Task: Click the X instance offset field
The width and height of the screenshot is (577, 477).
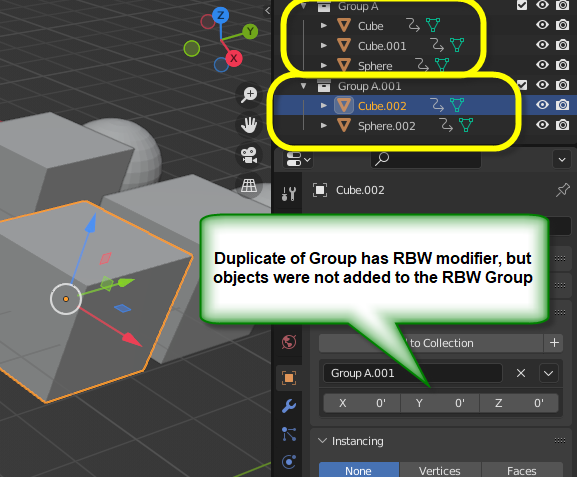Action: pyautogui.click(x=362, y=403)
